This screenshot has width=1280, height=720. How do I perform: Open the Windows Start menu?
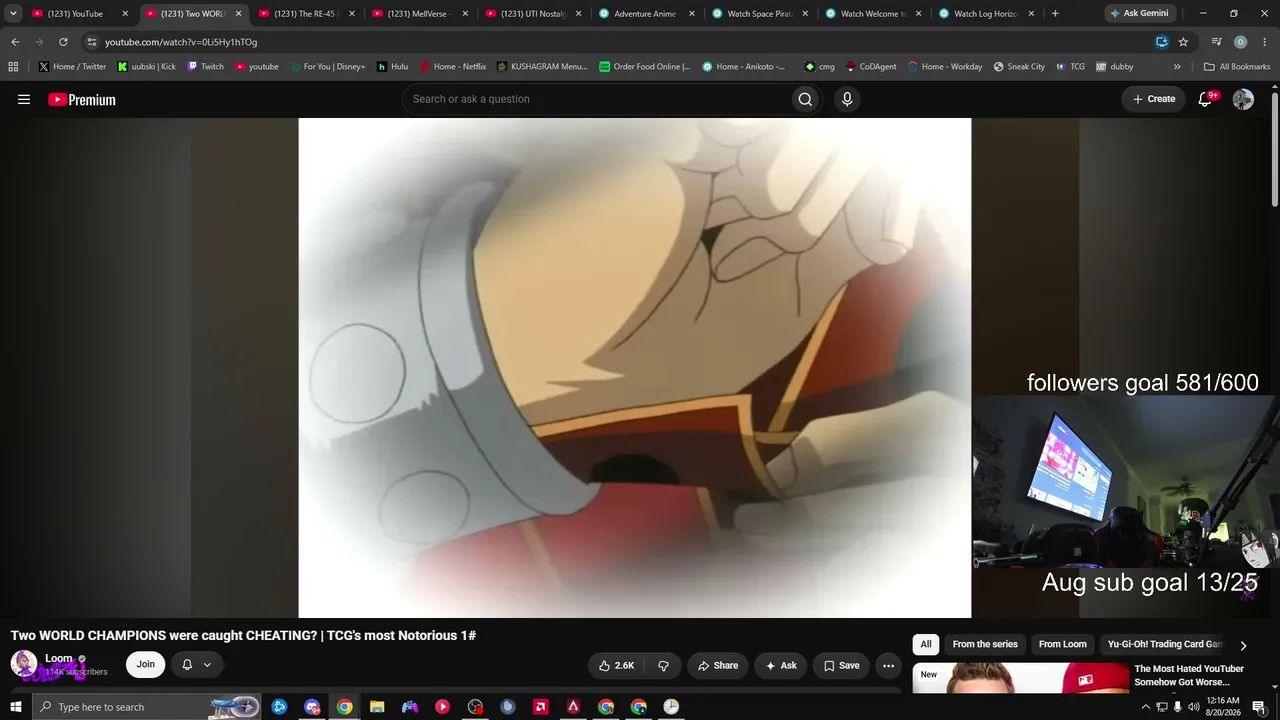[16, 707]
